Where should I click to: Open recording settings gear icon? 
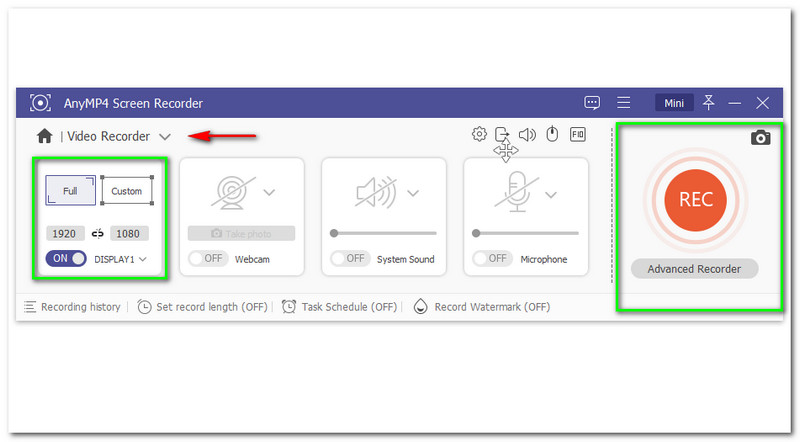[x=479, y=134]
